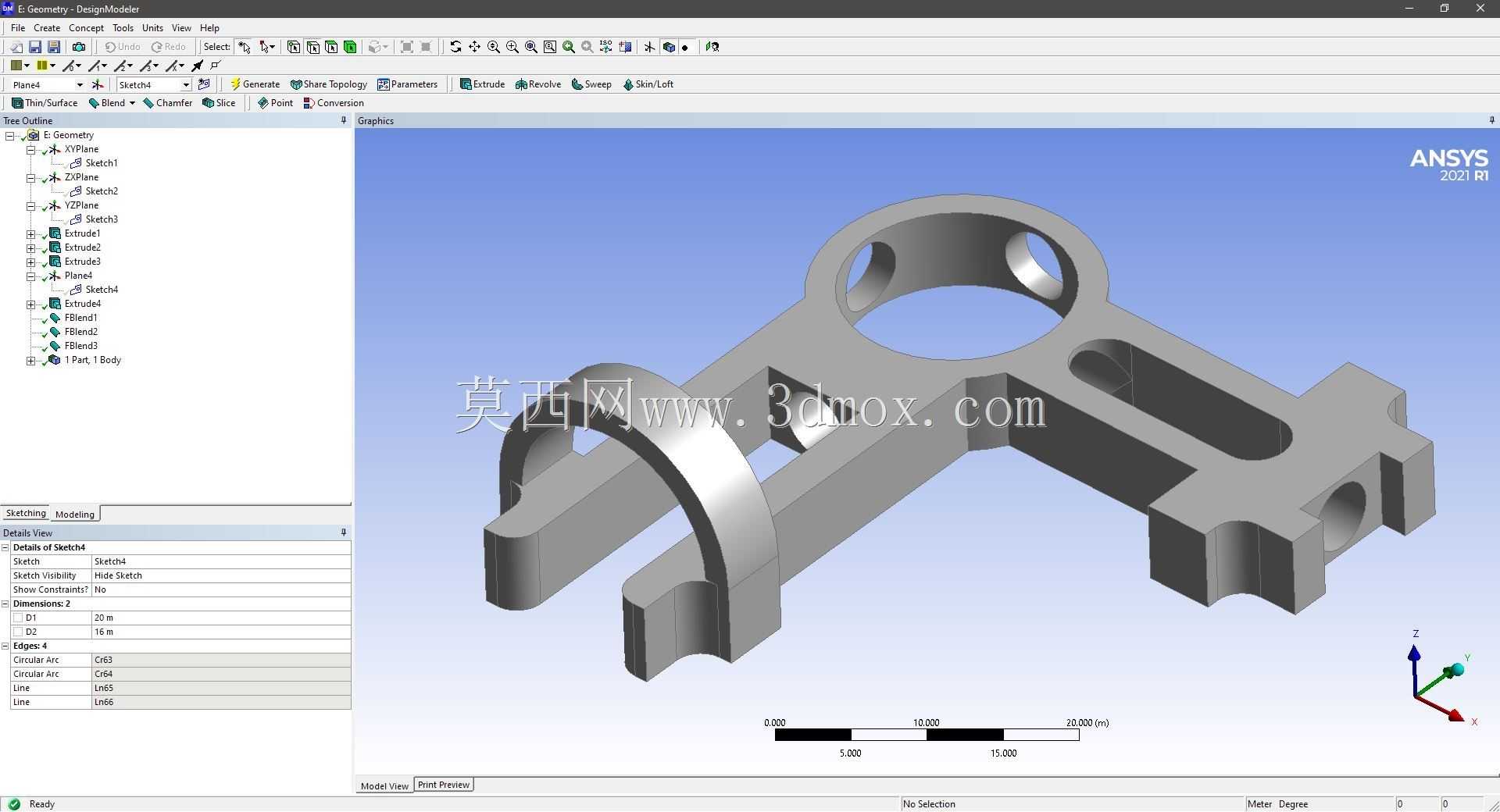
Task: Enable the Edges selection filter
Action: (312, 47)
